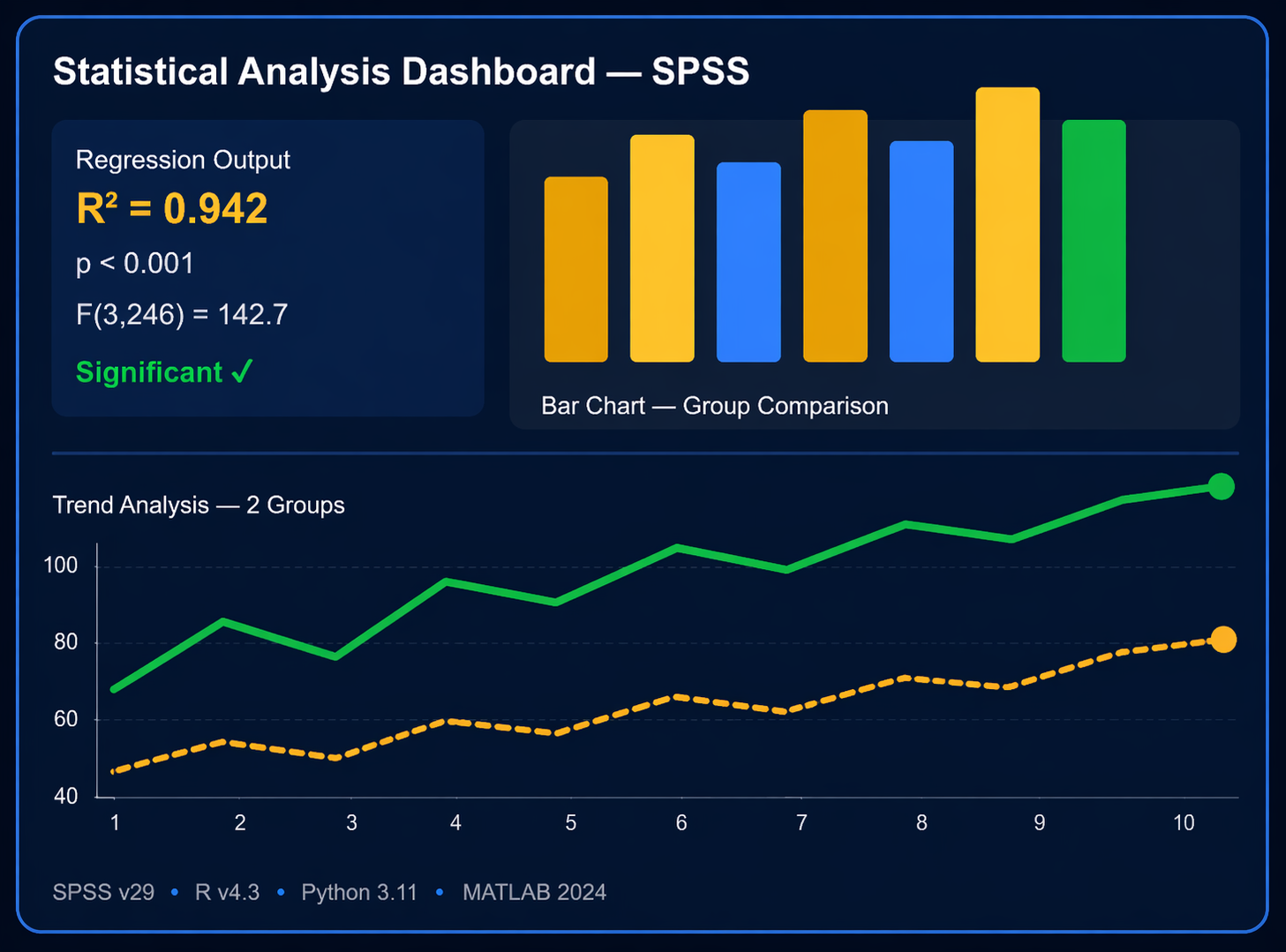
Task: Click the 100 label on the y-axis
Action: (61, 566)
